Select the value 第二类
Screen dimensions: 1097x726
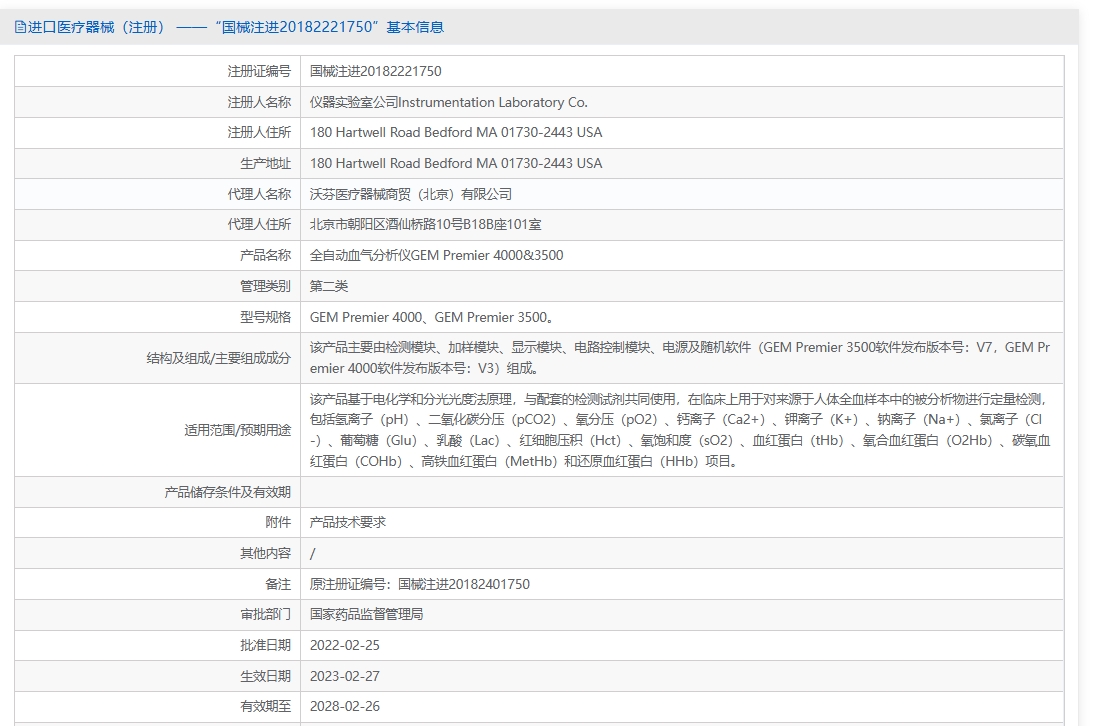(x=329, y=286)
